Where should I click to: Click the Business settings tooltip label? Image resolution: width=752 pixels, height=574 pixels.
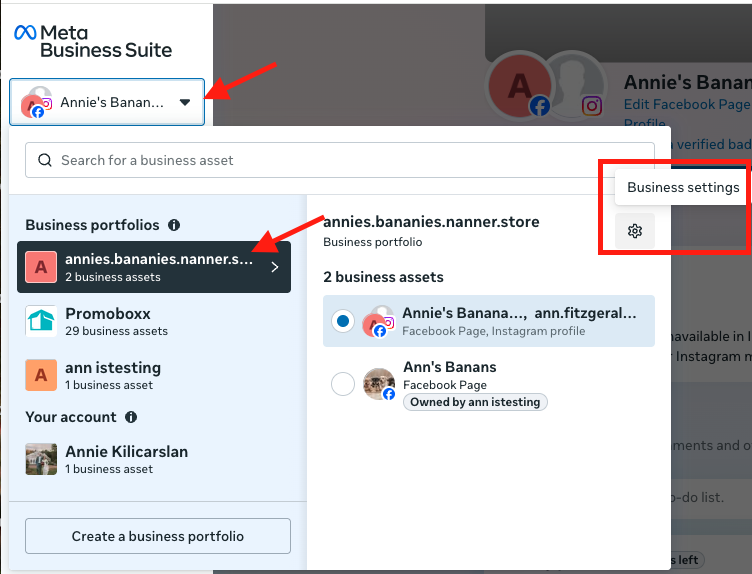pyautogui.click(x=683, y=187)
